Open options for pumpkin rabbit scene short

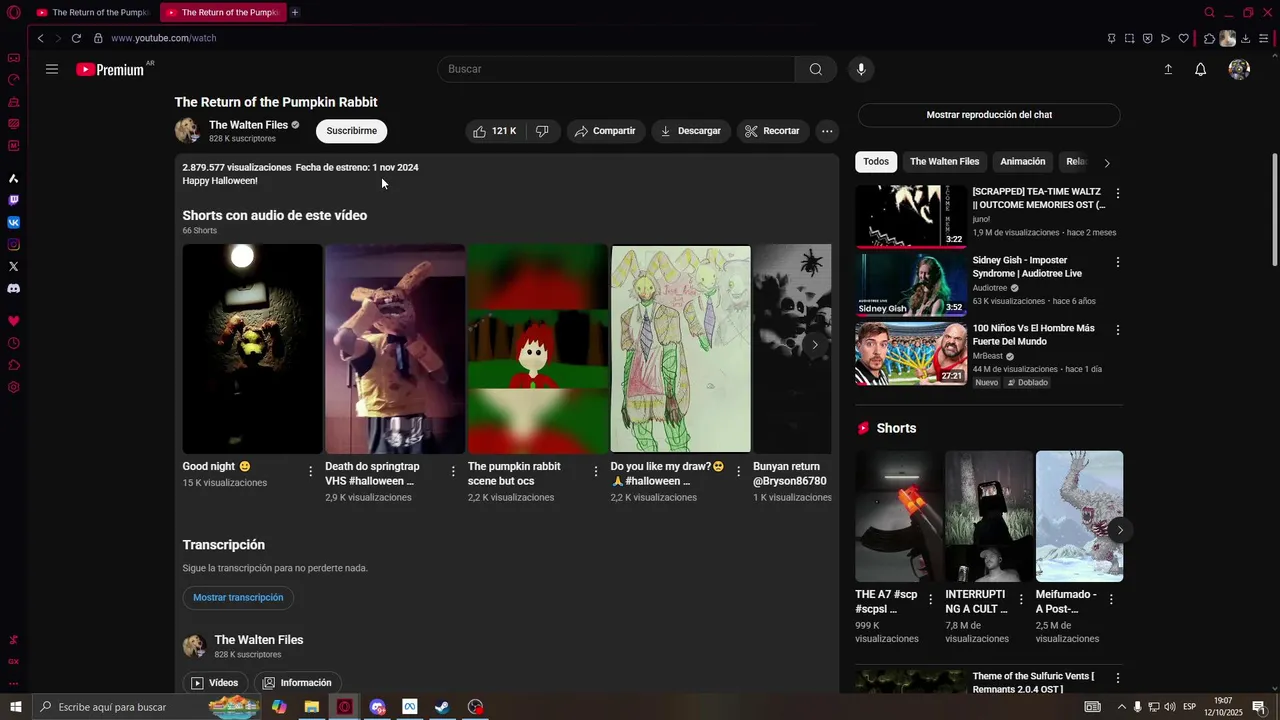click(596, 471)
